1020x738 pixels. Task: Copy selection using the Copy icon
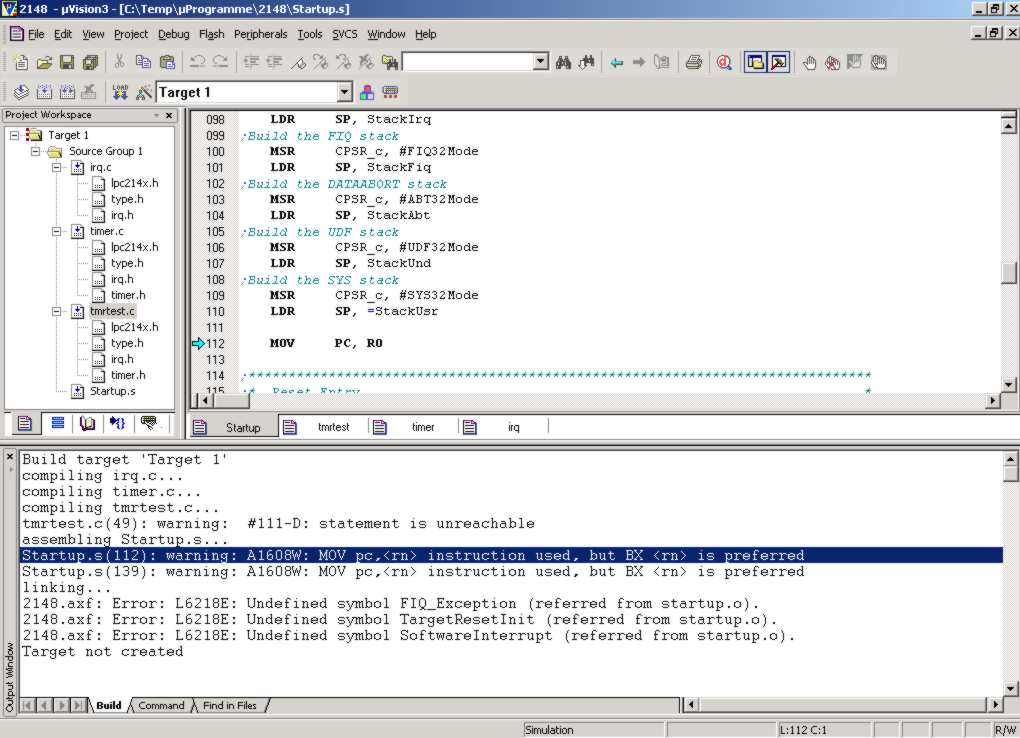pos(143,62)
